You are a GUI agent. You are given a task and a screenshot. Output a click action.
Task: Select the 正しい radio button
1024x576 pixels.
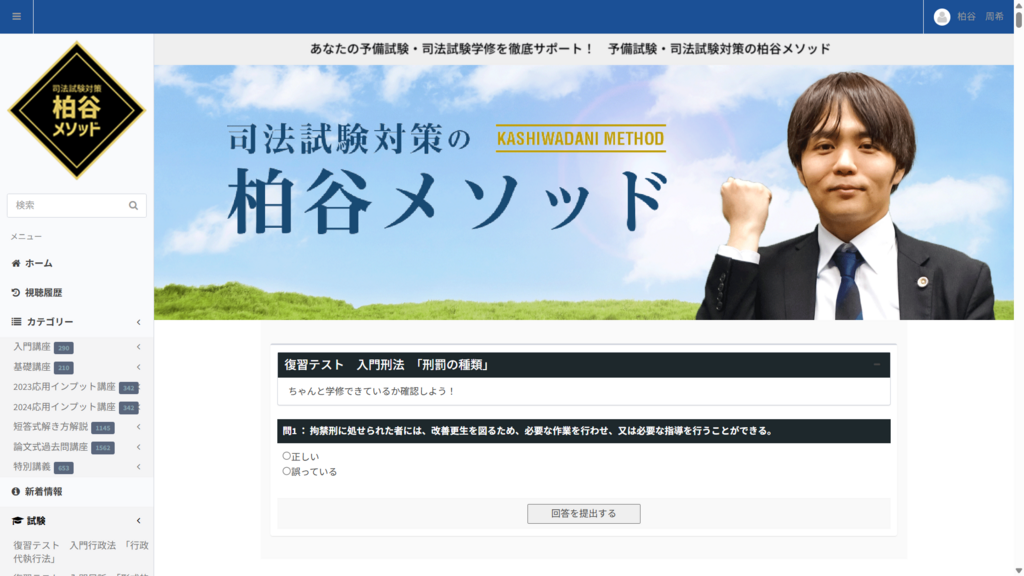tap(287, 456)
